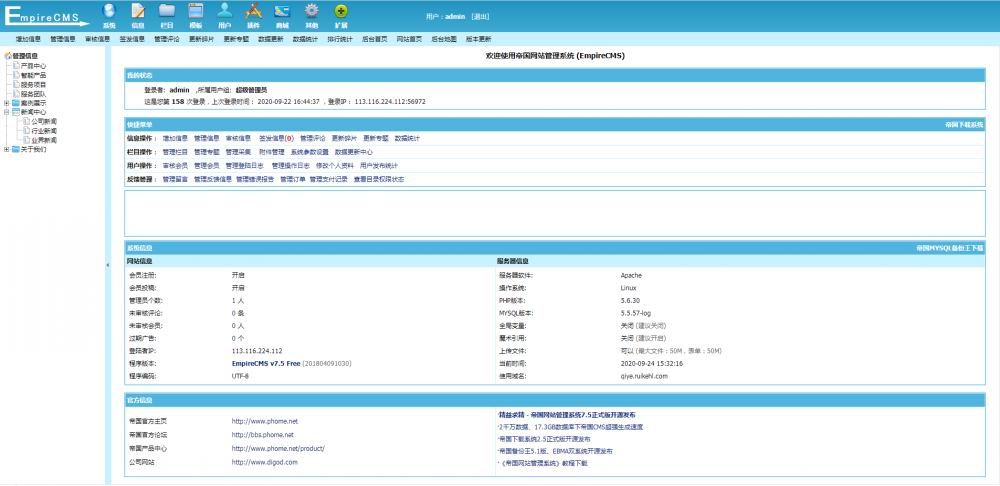Expand the 案例展示 tree node
The image size is (1000, 486).
[x=6, y=103]
